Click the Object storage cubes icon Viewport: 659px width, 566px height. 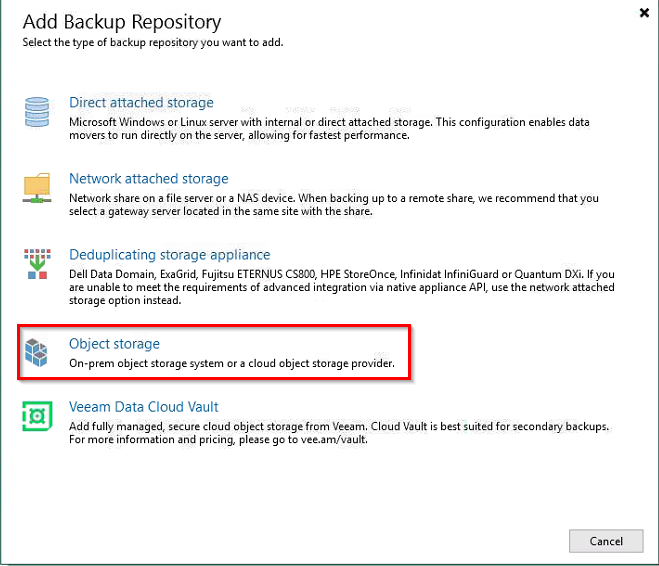click(x=36, y=353)
